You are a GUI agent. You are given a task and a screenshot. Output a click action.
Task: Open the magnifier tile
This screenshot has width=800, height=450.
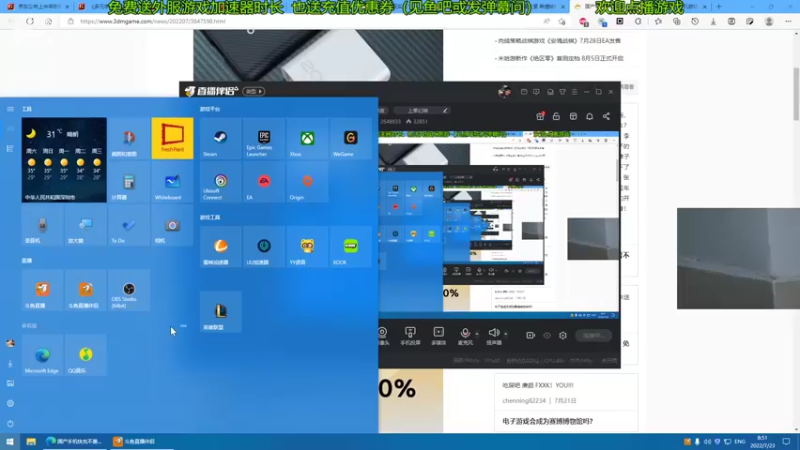coord(86,225)
